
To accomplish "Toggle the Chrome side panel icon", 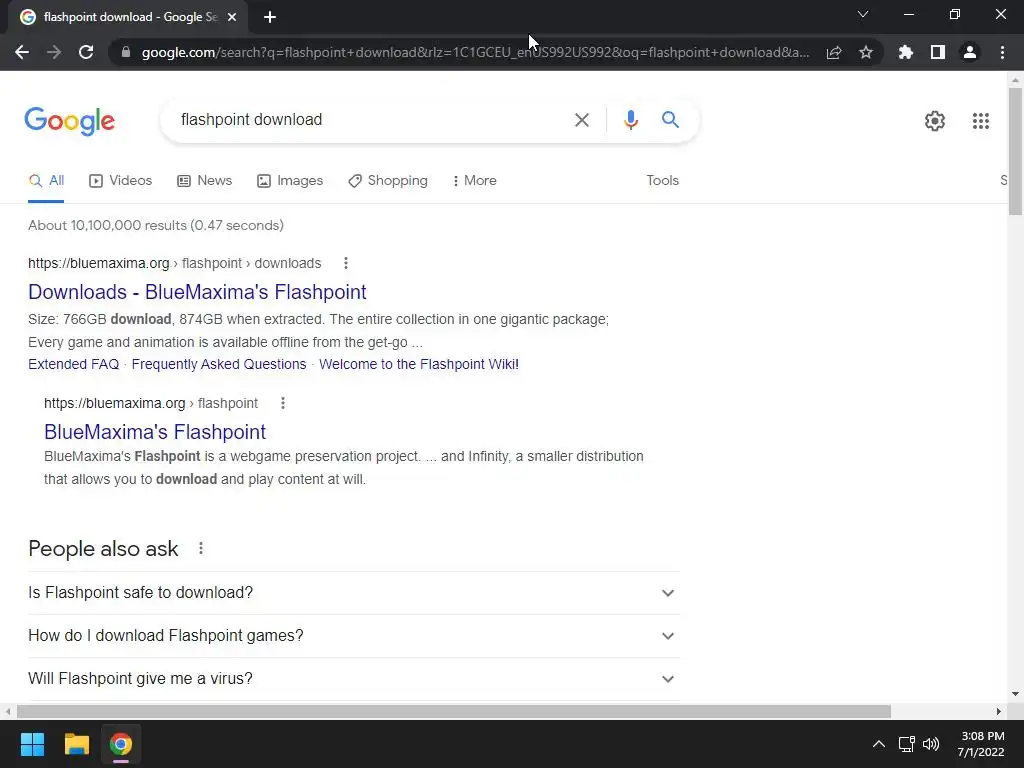I will click(938, 52).
